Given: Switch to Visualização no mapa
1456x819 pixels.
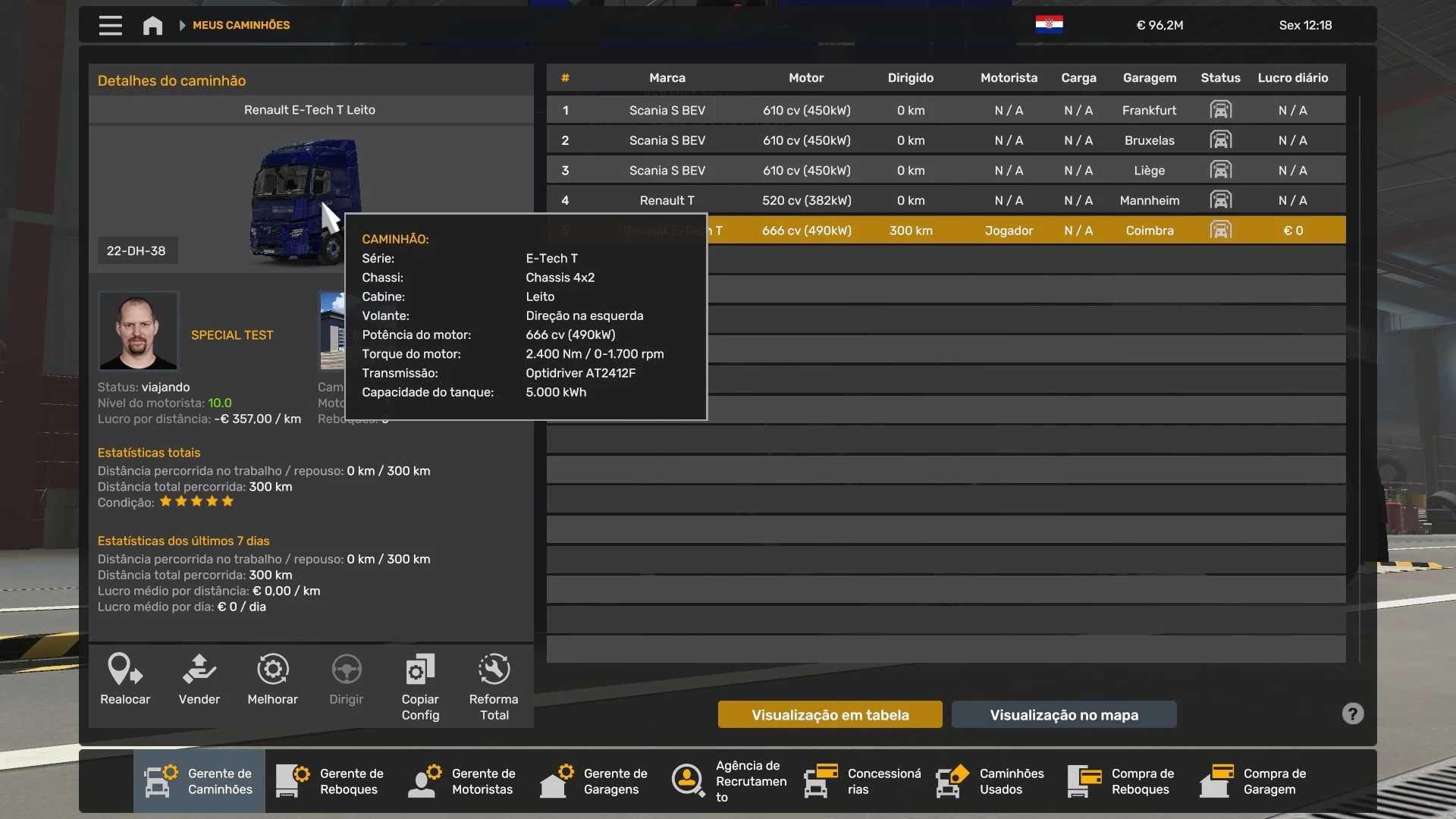Looking at the screenshot, I should pyautogui.click(x=1063, y=714).
